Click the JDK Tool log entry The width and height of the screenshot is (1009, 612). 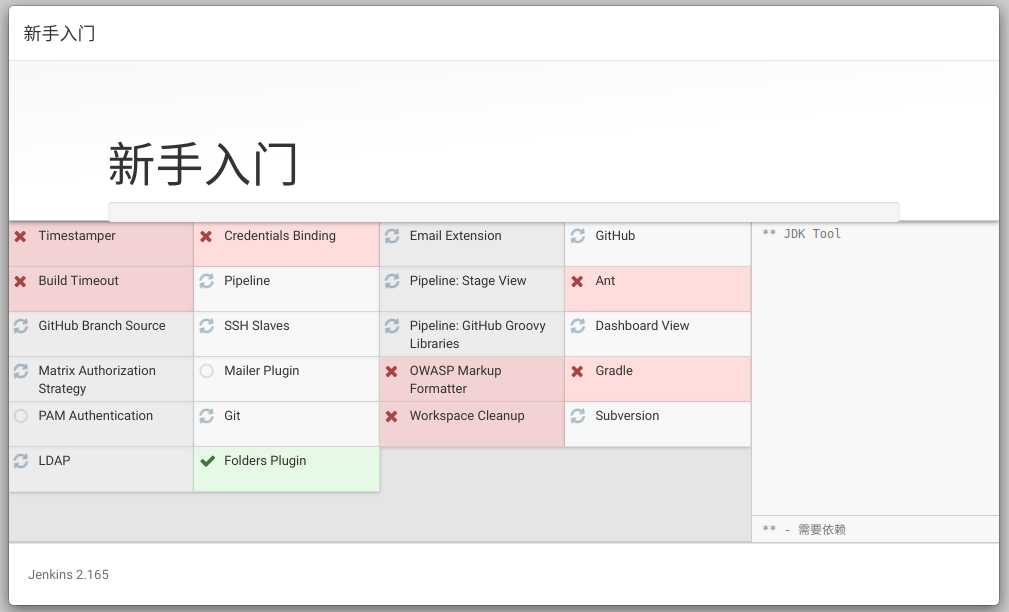point(802,234)
